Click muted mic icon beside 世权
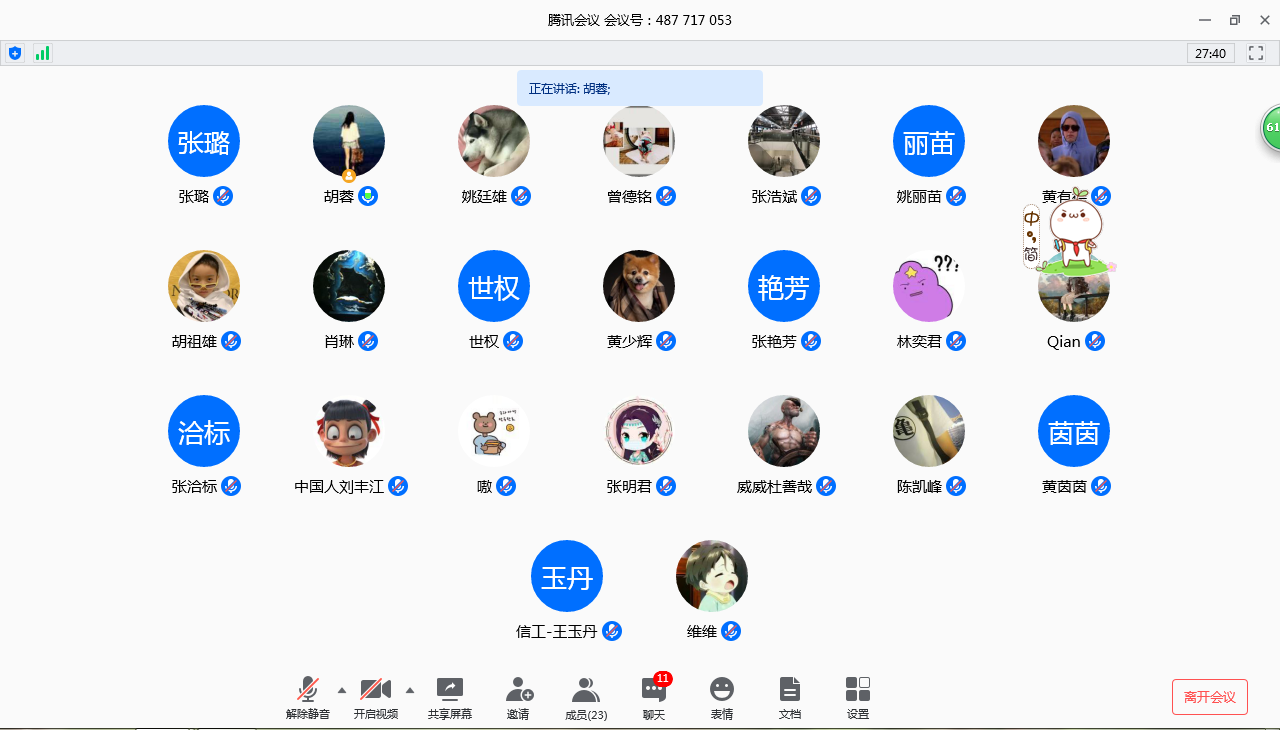Image resolution: width=1280 pixels, height=730 pixels. [513, 341]
